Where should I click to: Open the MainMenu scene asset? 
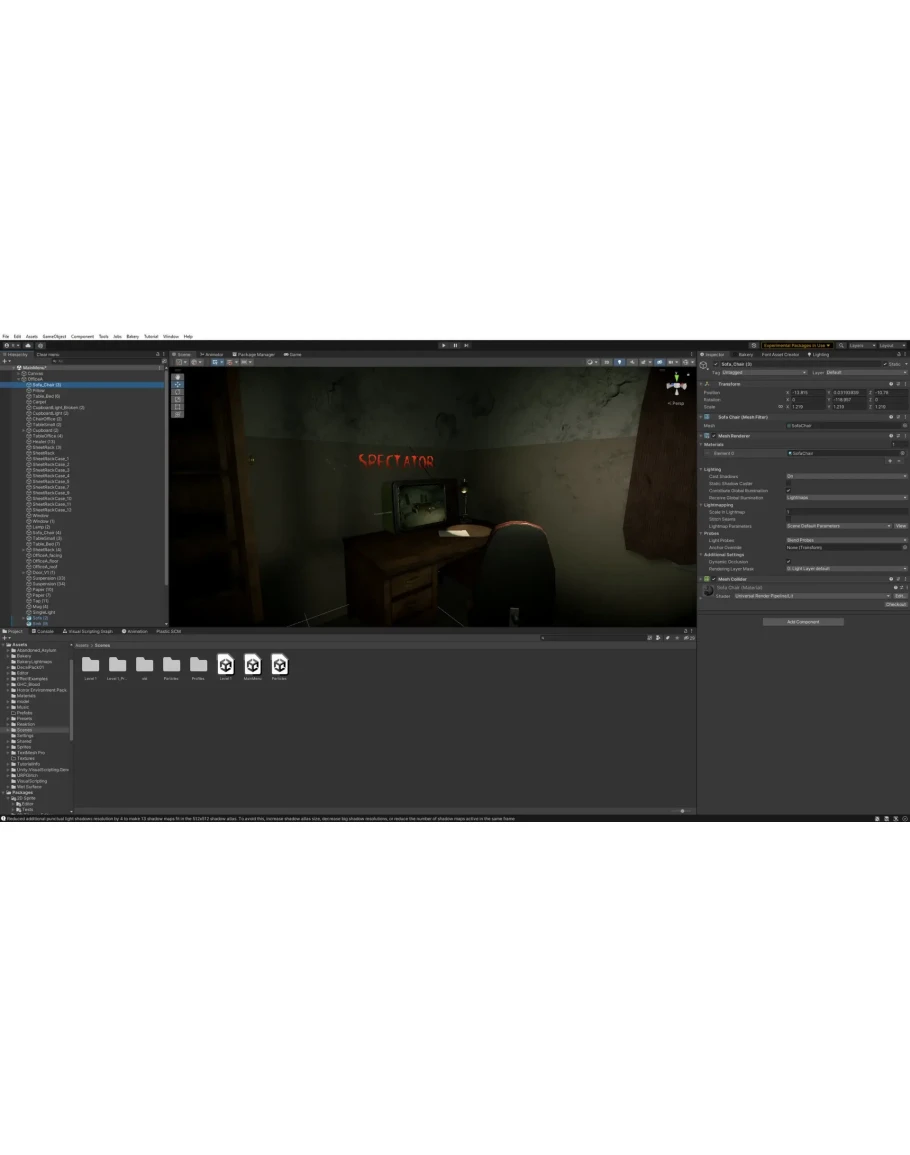pos(252,666)
